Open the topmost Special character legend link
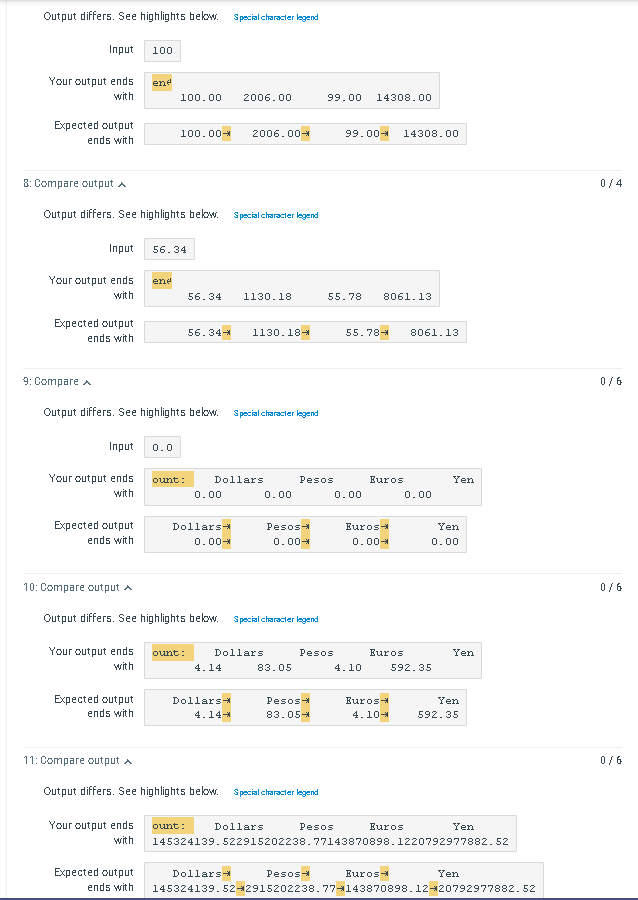The height and width of the screenshot is (900, 638). [276, 17]
